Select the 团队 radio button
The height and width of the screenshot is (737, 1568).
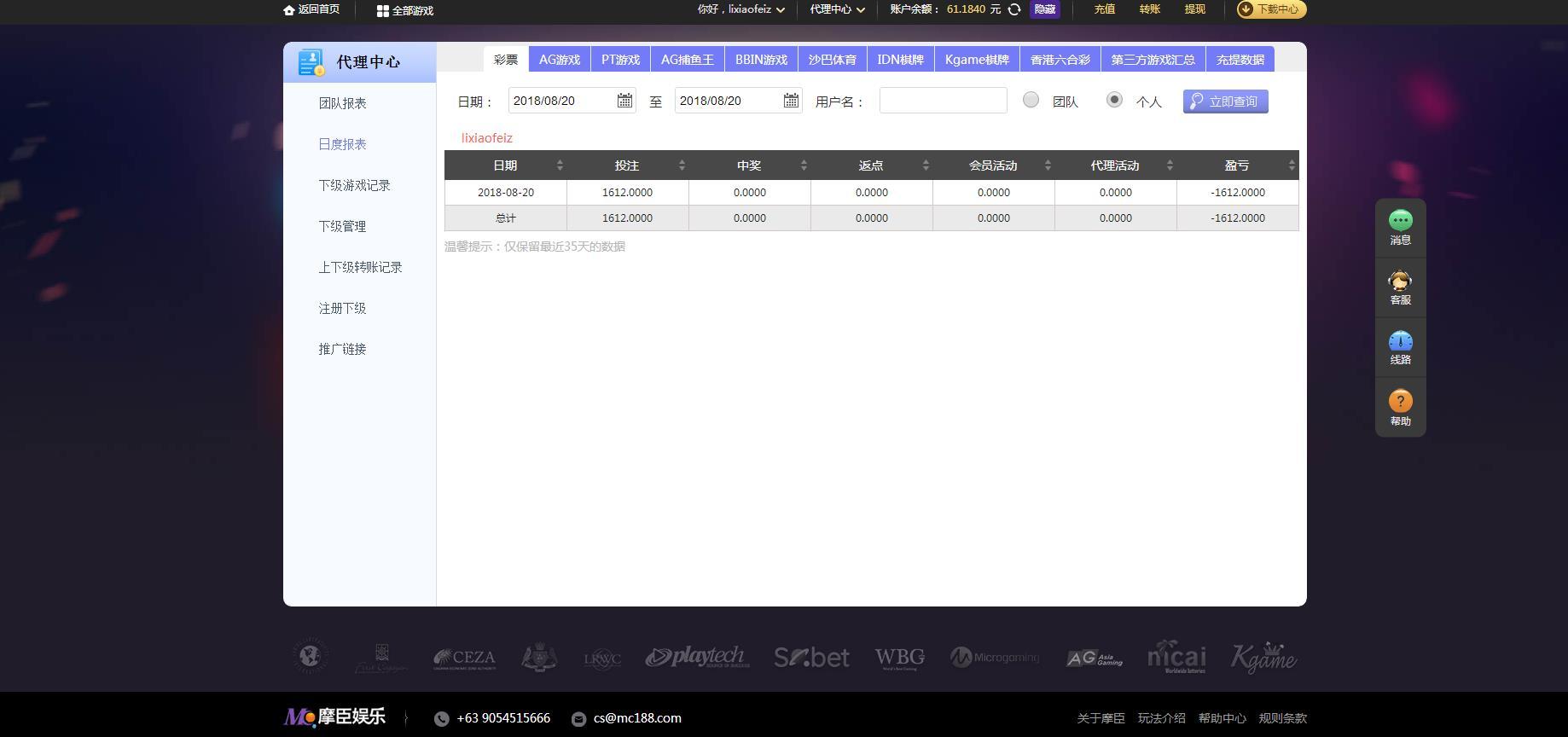click(x=1031, y=100)
